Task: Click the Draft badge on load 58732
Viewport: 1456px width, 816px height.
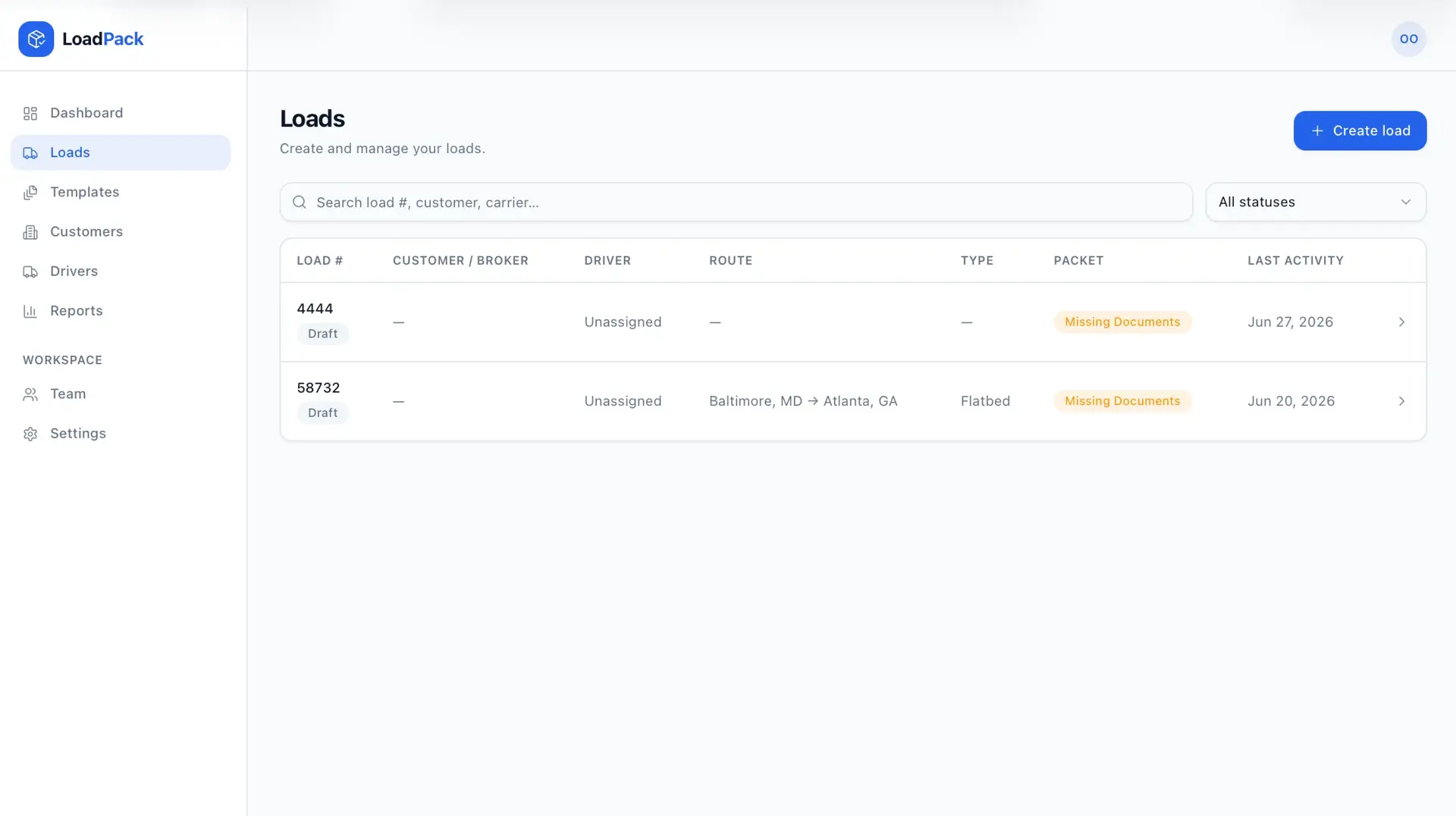Action: 322,413
